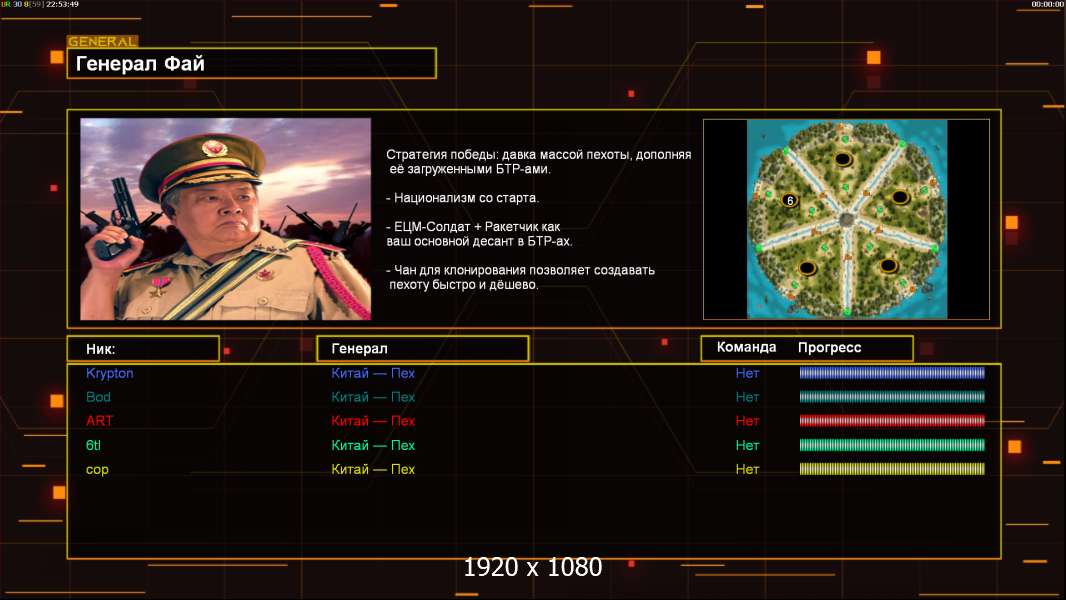Click the strategy text about Национализм

[462, 198]
